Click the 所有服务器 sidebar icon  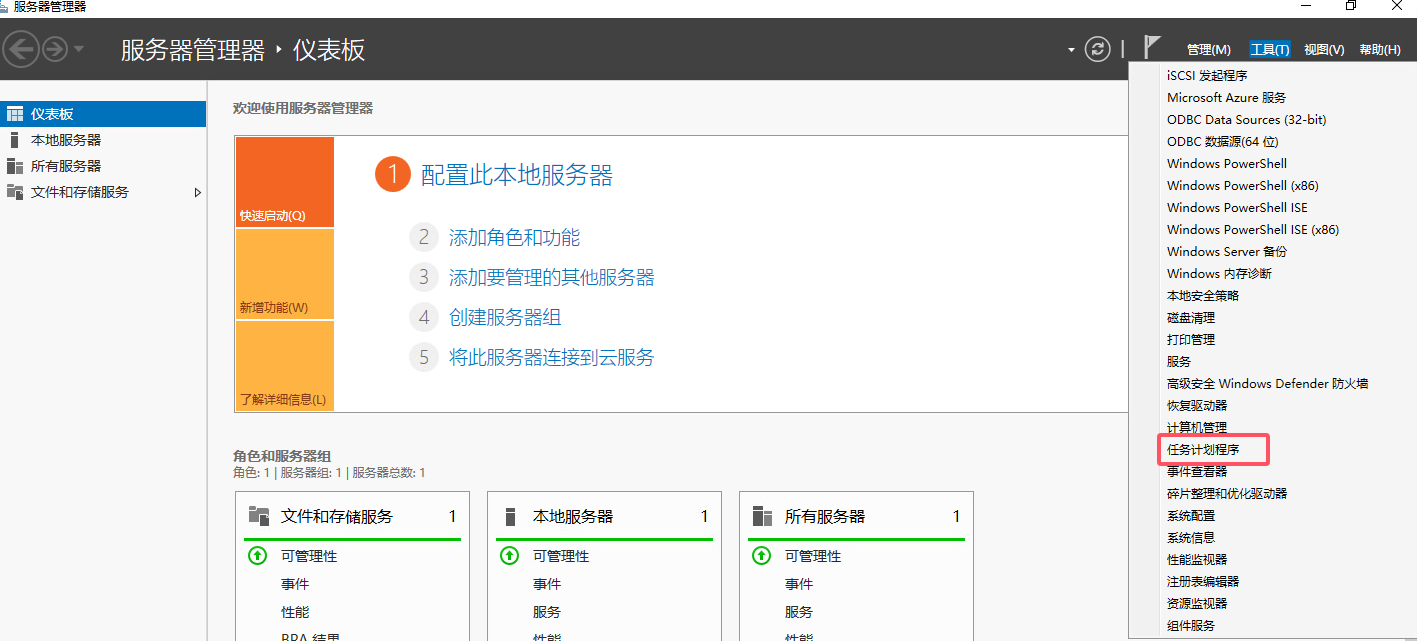coord(15,166)
